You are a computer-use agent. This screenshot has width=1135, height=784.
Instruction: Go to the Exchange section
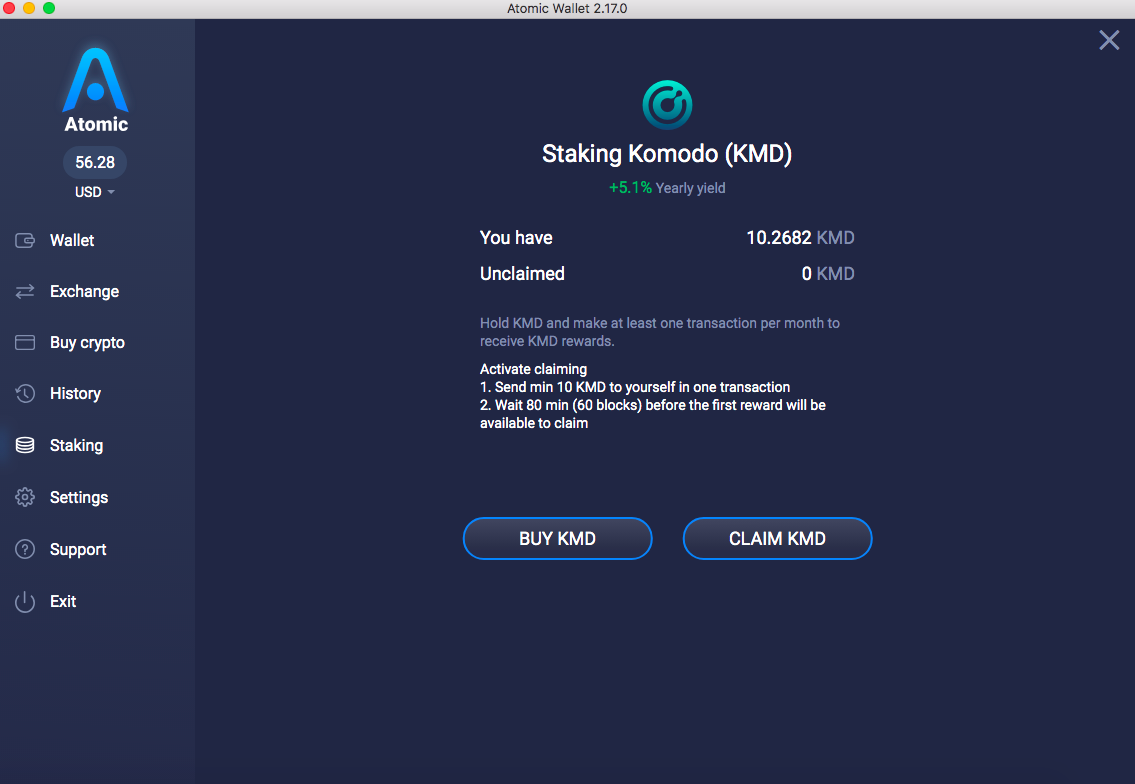pyautogui.click(x=84, y=292)
